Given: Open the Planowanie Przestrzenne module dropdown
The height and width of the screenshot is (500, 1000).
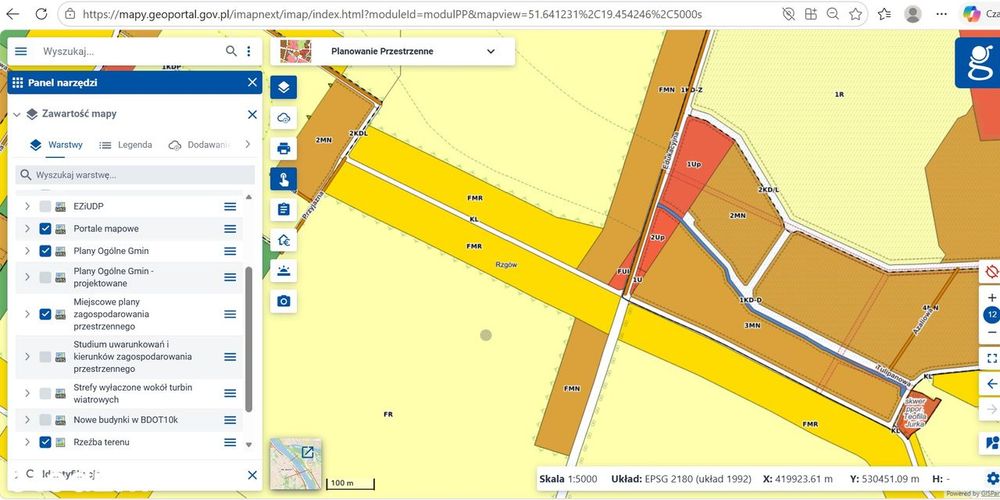Looking at the screenshot, I should click(392, 51).
